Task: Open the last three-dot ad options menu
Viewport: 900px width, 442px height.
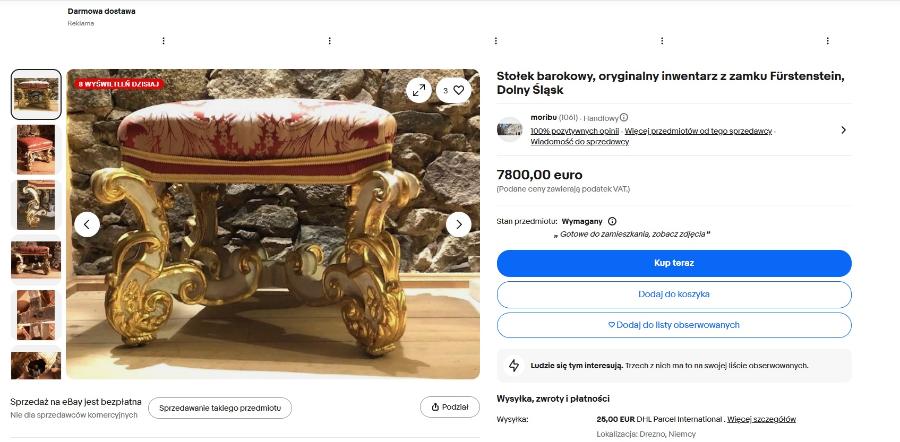Action: pos(827,41)
